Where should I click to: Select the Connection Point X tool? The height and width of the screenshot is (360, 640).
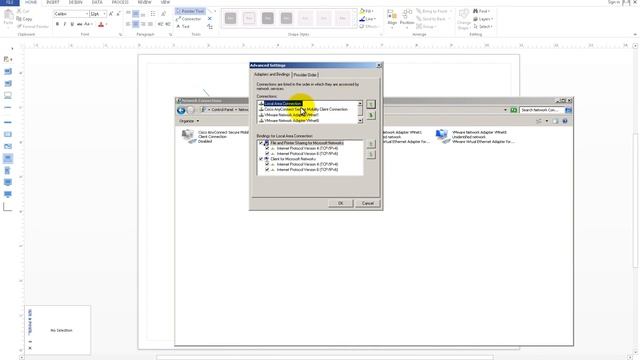(x=210, y=19)
